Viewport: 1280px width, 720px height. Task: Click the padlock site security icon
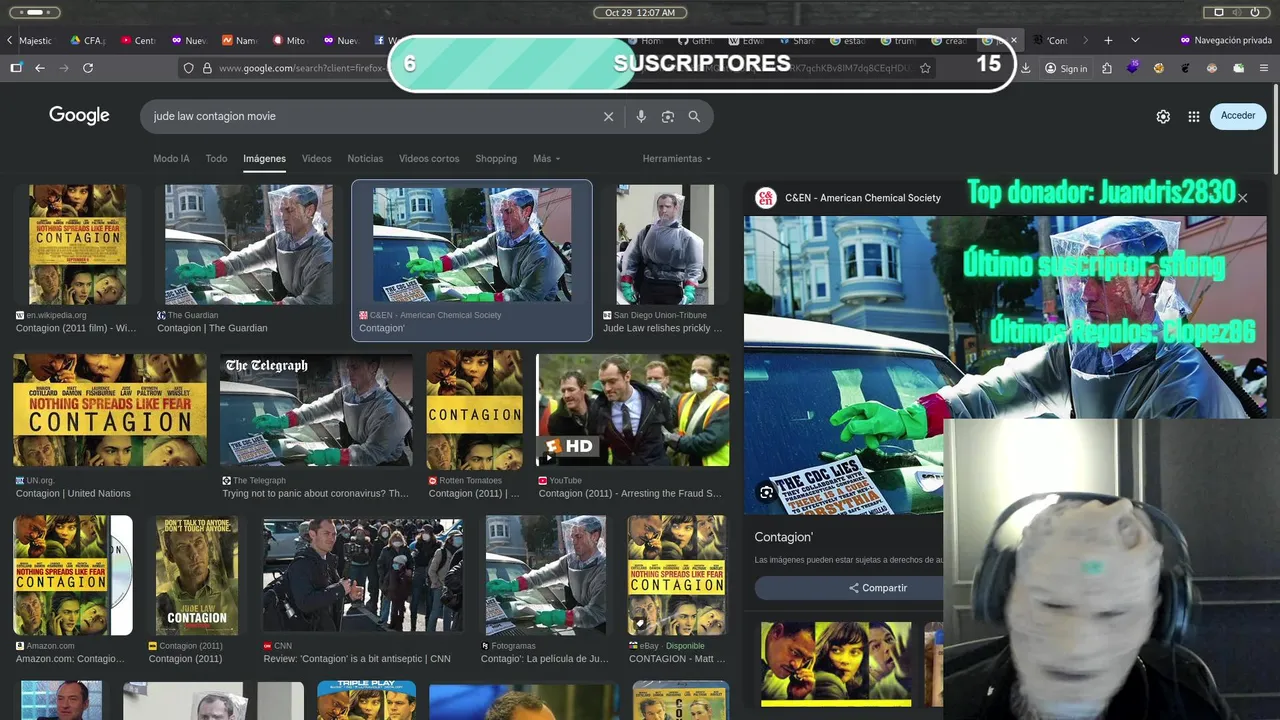pos(207,68)
